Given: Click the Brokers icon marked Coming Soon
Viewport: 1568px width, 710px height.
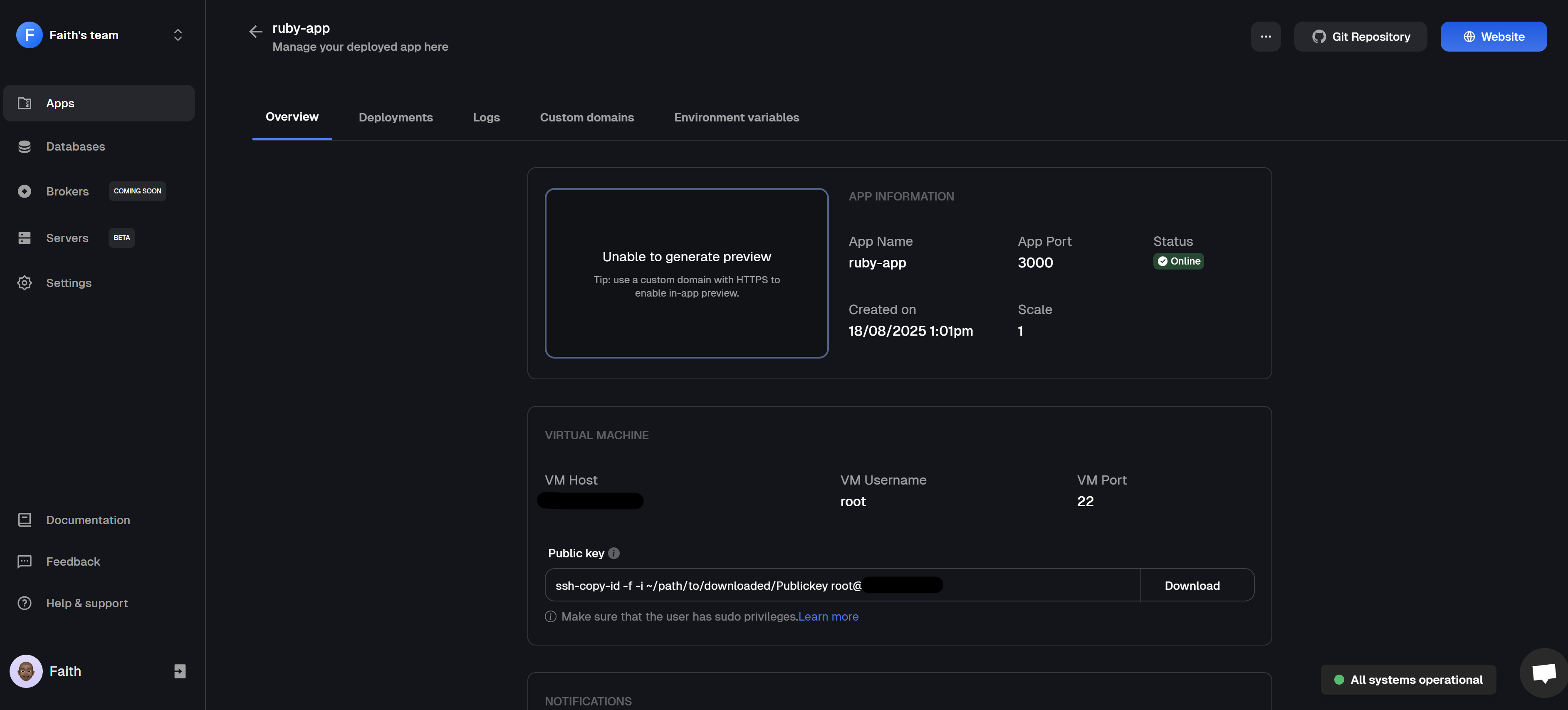Looking at the screenshot, I should [25, 190].
